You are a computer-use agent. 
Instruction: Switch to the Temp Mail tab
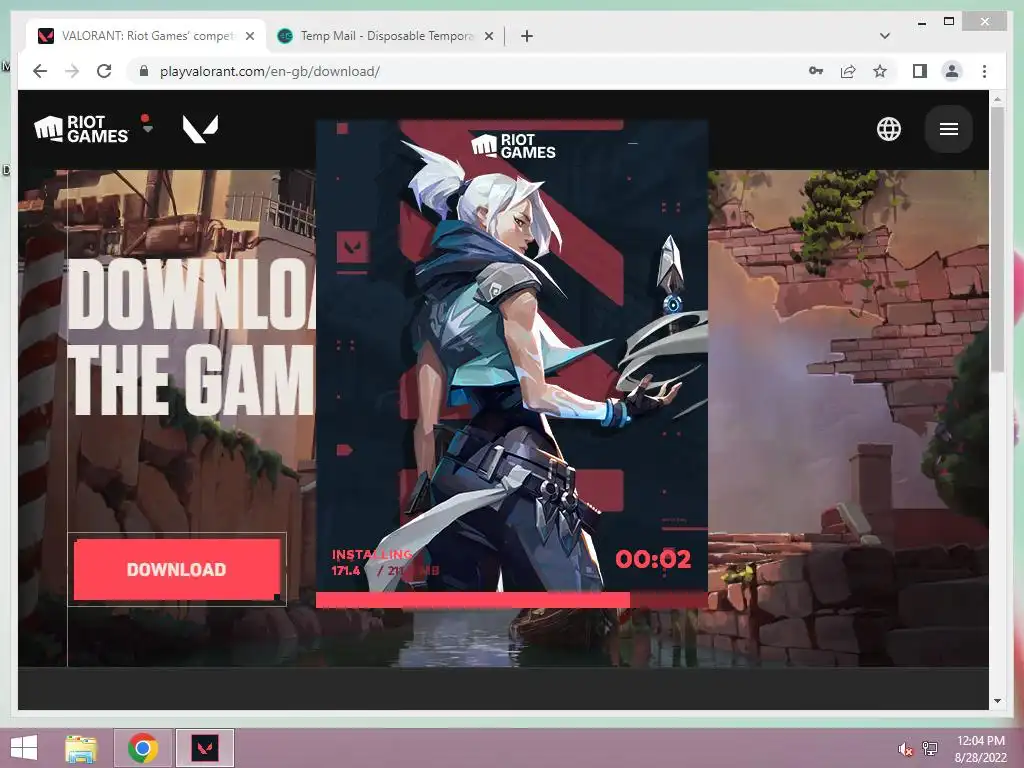[386, 36]
